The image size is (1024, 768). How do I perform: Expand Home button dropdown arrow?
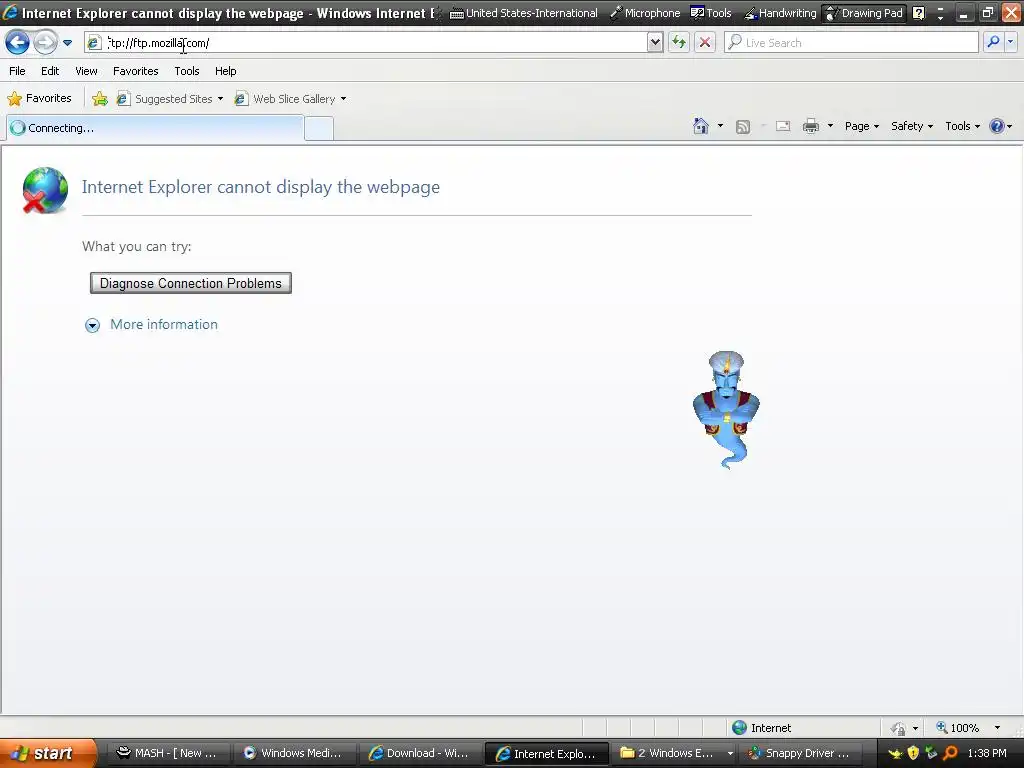click(x=720, y=125)
